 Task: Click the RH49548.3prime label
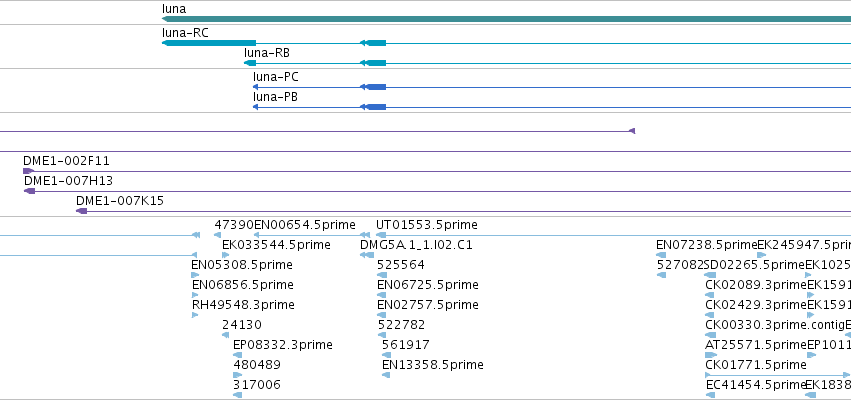[243, 304]
